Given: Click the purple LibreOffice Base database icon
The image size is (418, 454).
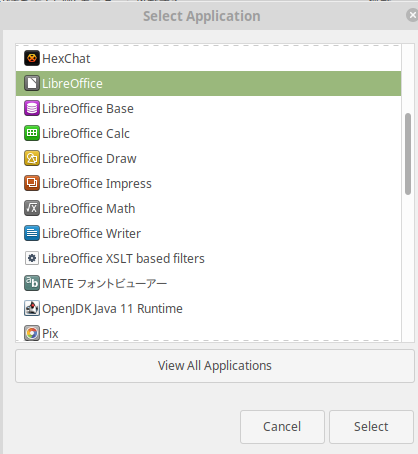Looking at the screenshot, I should [x=32, y=108].
